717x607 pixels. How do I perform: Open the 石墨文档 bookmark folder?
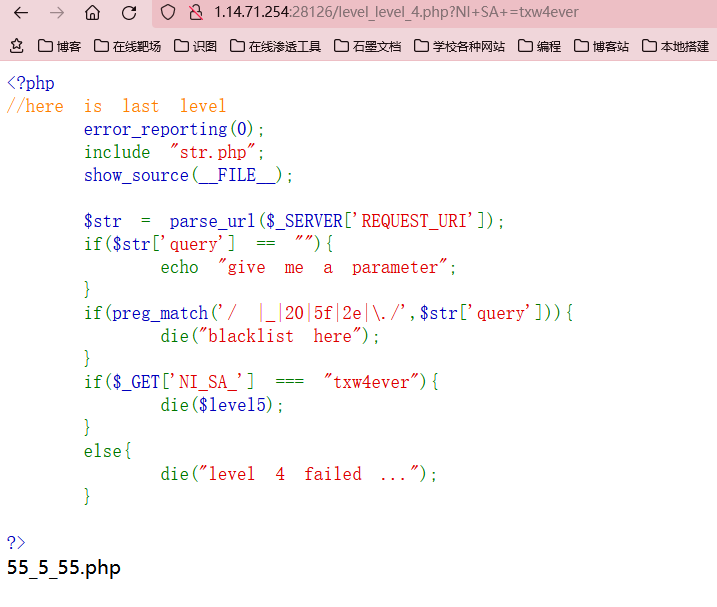(368, 46)
